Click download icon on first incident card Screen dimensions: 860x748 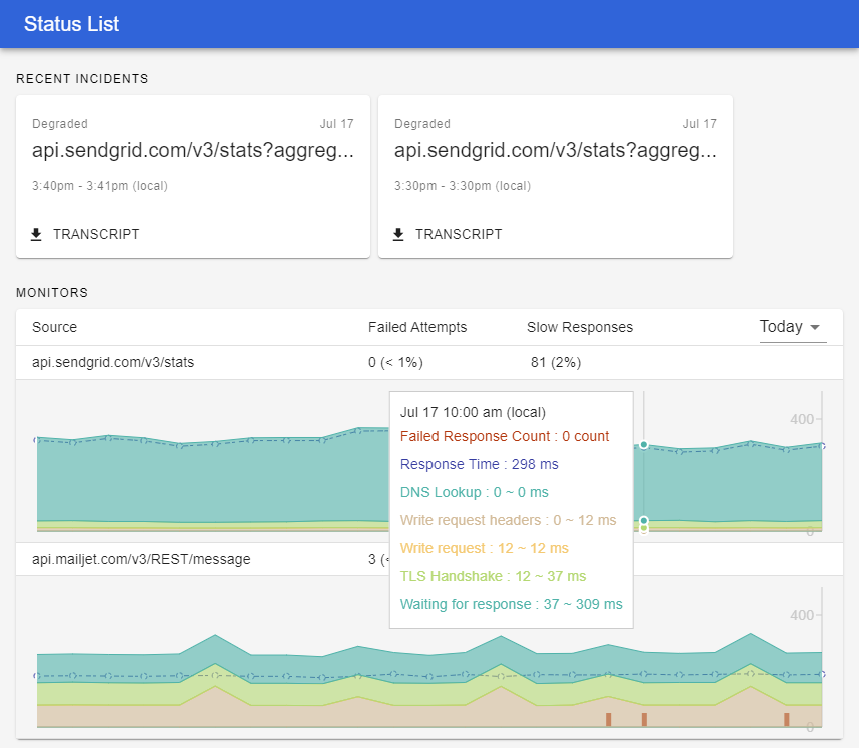36,235
